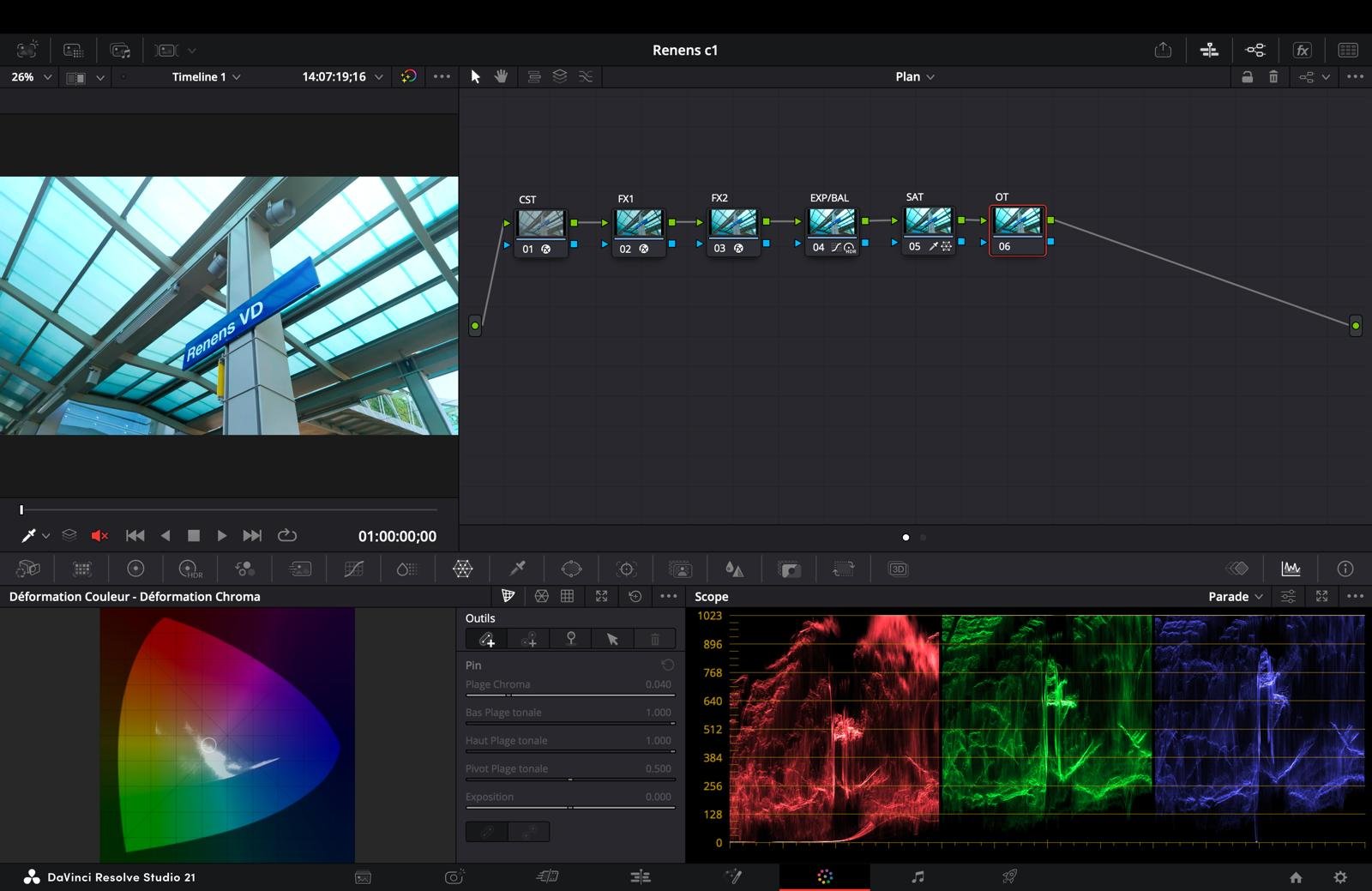This screenshot has width=1372, height=891.
Task: Toggle bypass color grades icon
Action: [408, 76]
